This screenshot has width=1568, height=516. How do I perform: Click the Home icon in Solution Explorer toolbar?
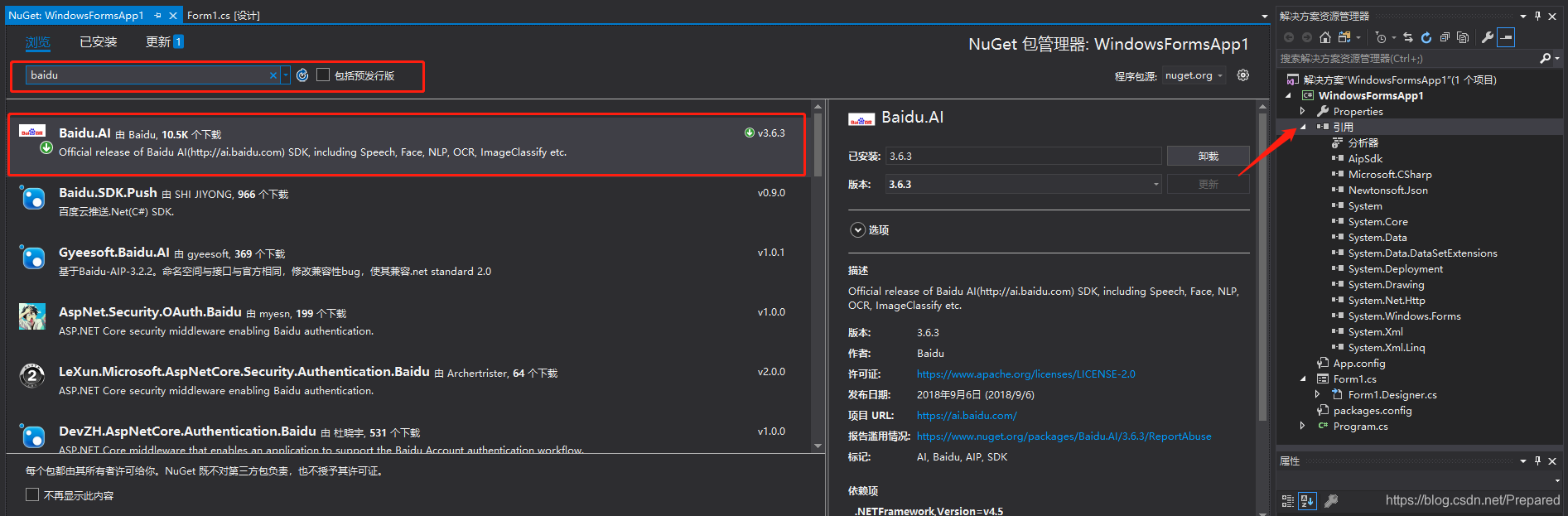[x=1325, y=37]
